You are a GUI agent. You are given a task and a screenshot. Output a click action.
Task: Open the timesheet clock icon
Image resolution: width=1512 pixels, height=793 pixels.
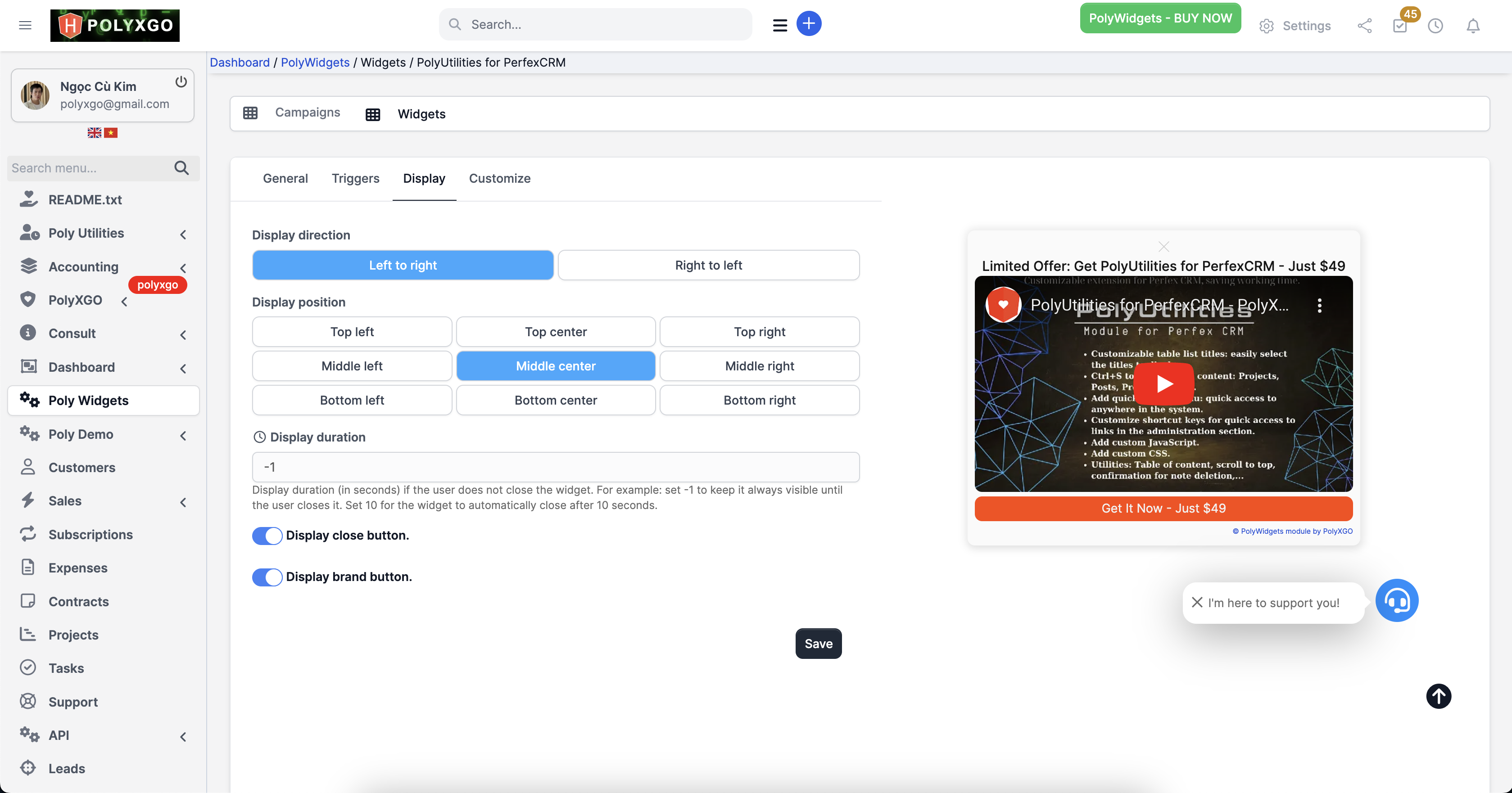[1435, 25]
